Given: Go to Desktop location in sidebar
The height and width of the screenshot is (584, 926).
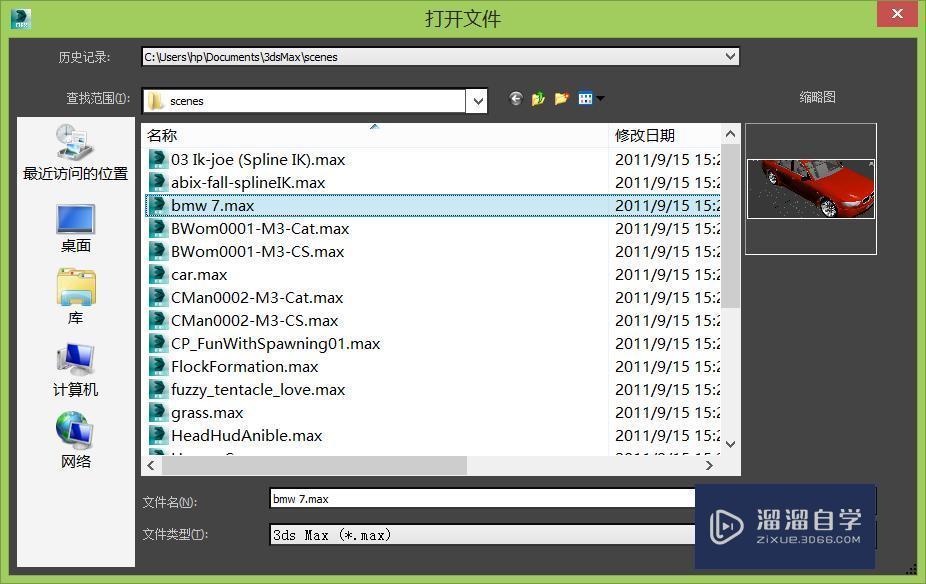Looking at the screenshot, I should coord(76,229).
